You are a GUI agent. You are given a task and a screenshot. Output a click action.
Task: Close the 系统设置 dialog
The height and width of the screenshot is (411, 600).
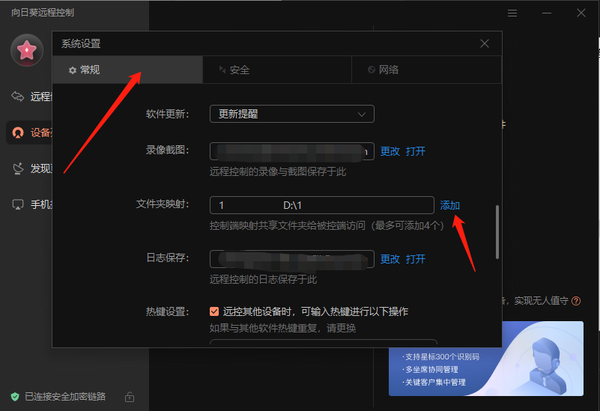tap(484, 44)
